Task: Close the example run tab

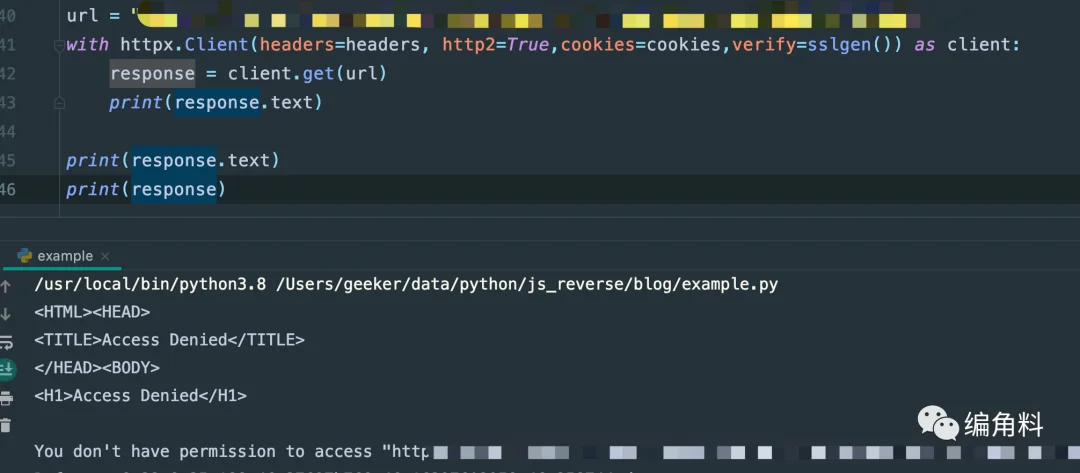Action: click(105, 256)
